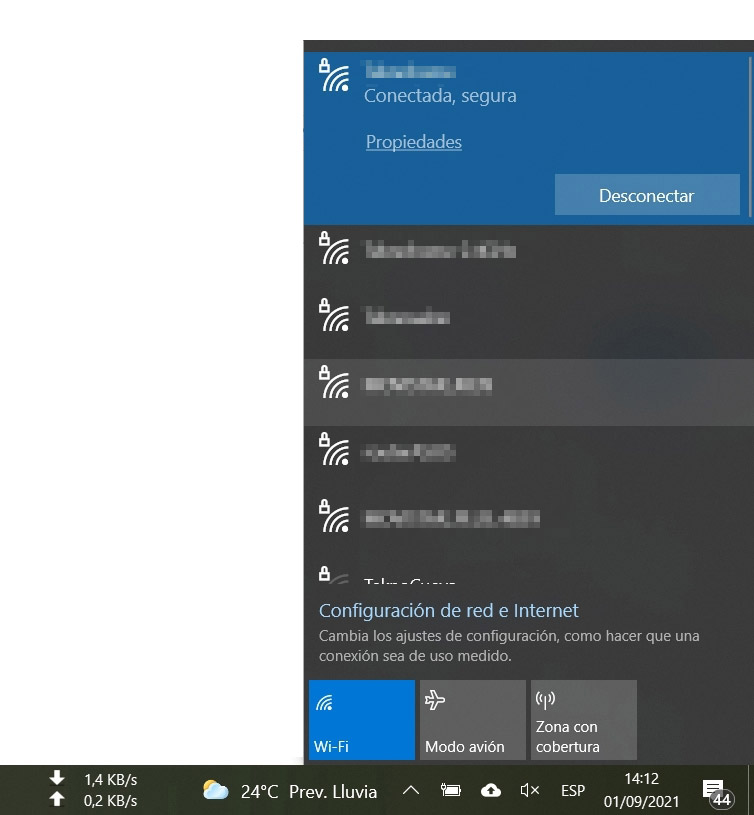Viewport: 754px width, 815px height.
Task: Click the muted speaker volume icon
Action: click(530, 791)
